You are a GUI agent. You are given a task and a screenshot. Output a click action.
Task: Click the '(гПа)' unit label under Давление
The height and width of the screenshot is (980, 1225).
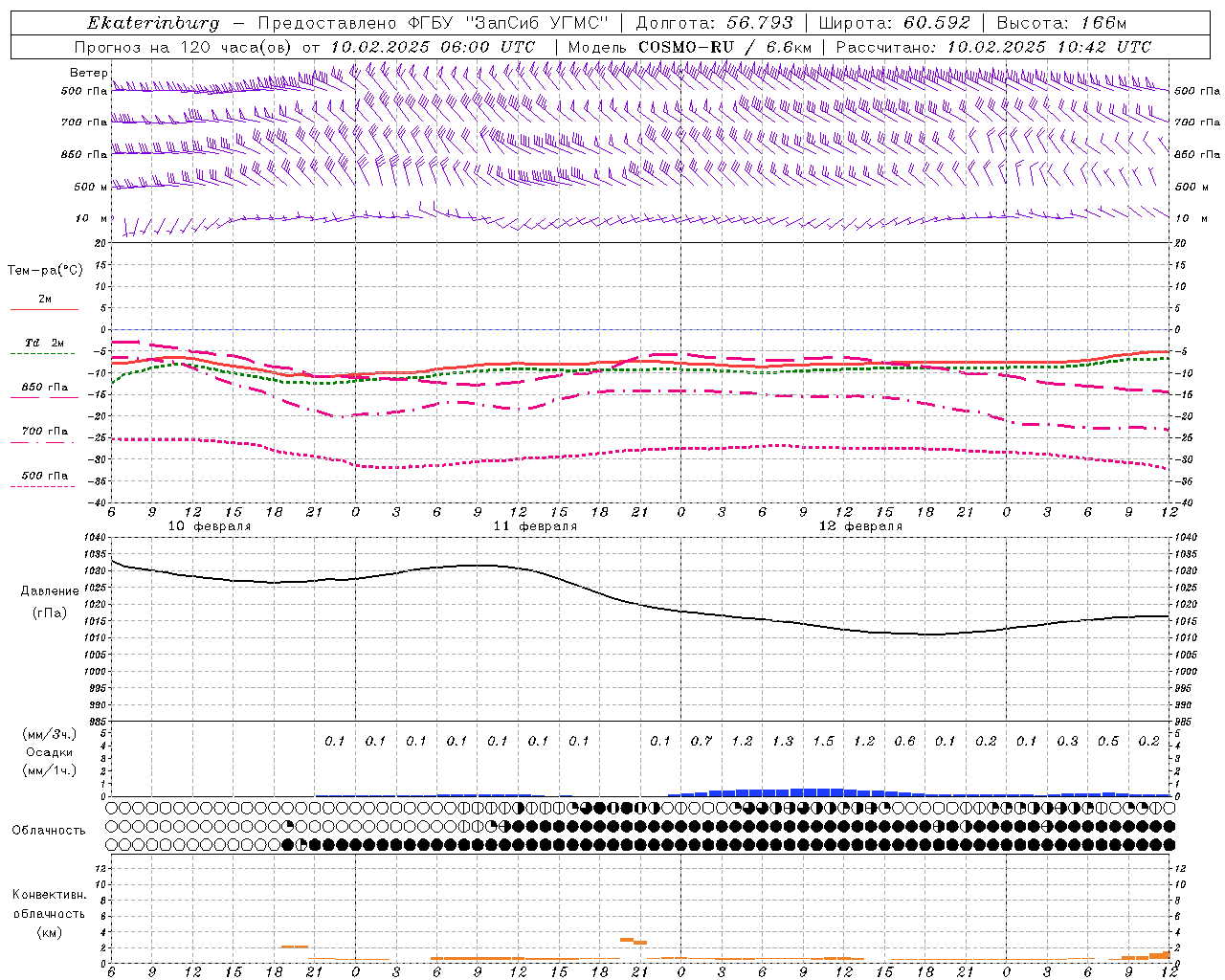point(48,613)
